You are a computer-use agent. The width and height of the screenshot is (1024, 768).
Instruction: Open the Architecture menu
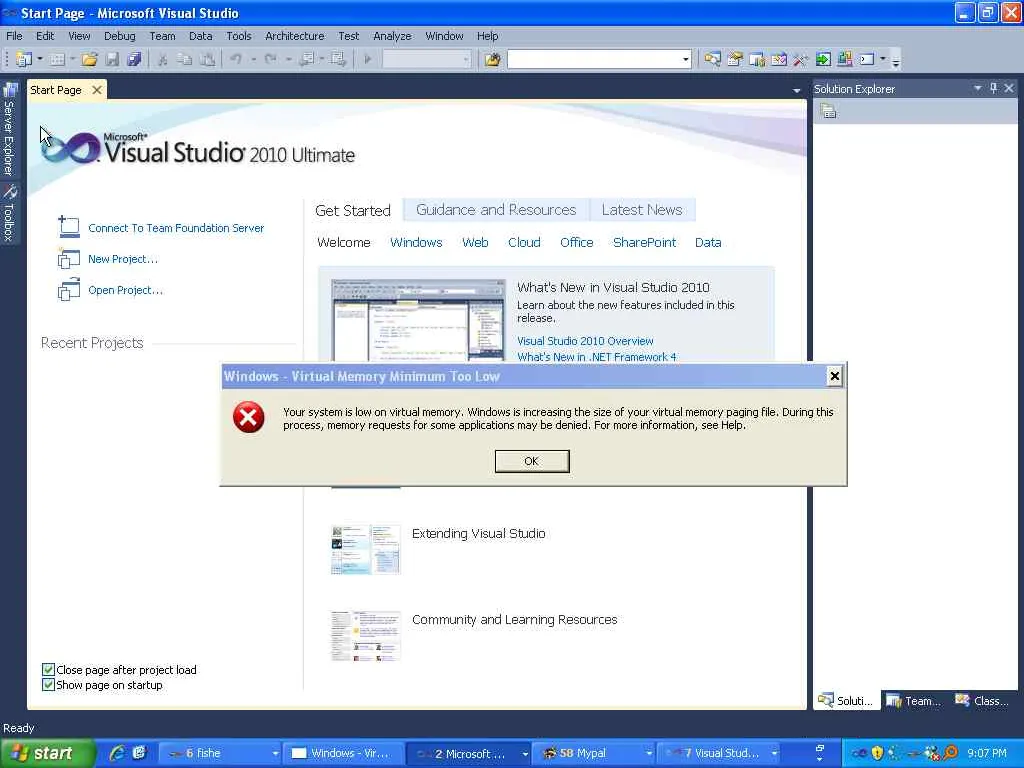(295, 36)
